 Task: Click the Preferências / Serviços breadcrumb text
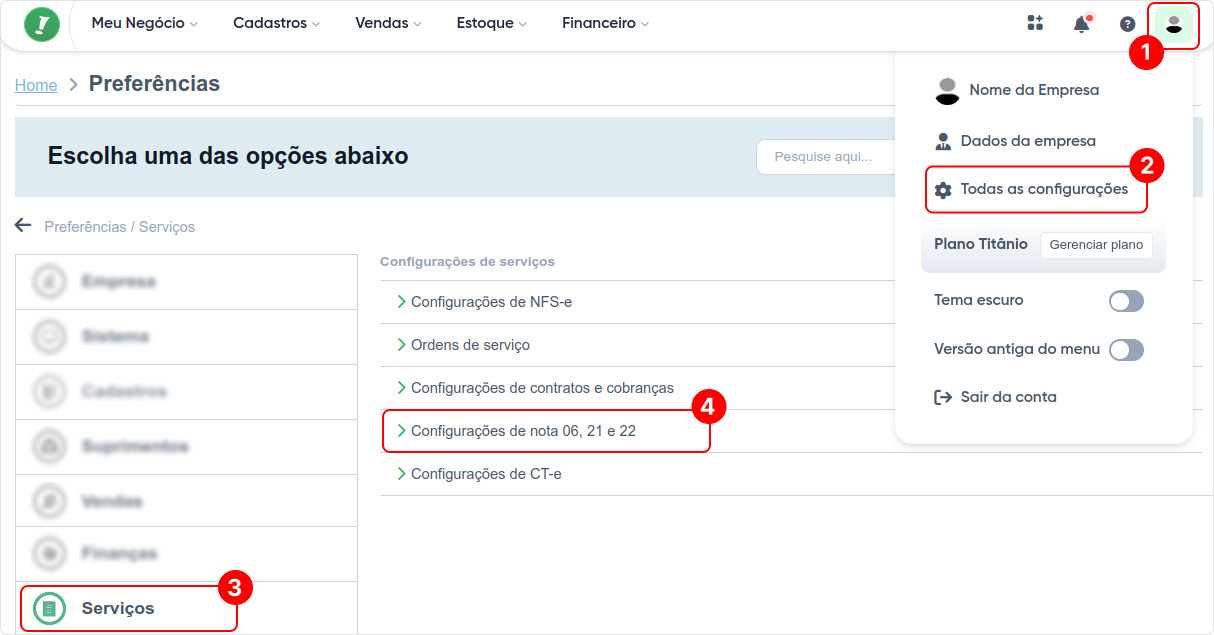click(x=120, y=227)
